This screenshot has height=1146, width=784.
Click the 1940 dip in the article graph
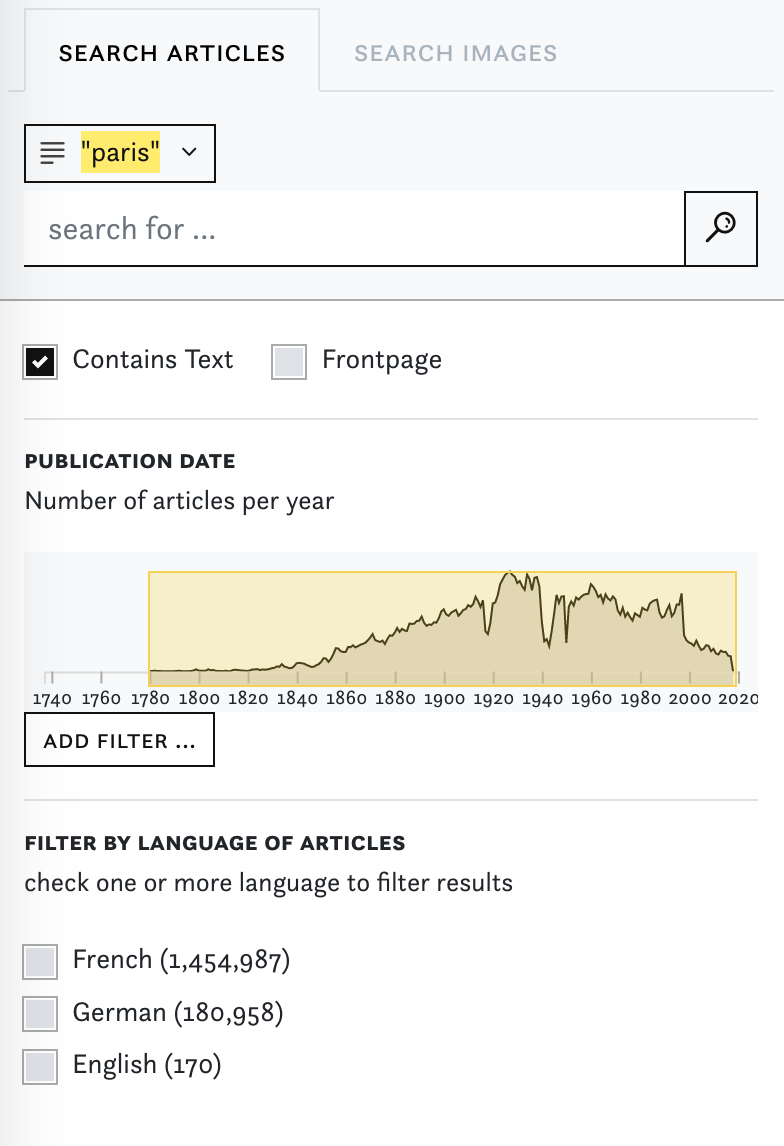coord(547,637)
